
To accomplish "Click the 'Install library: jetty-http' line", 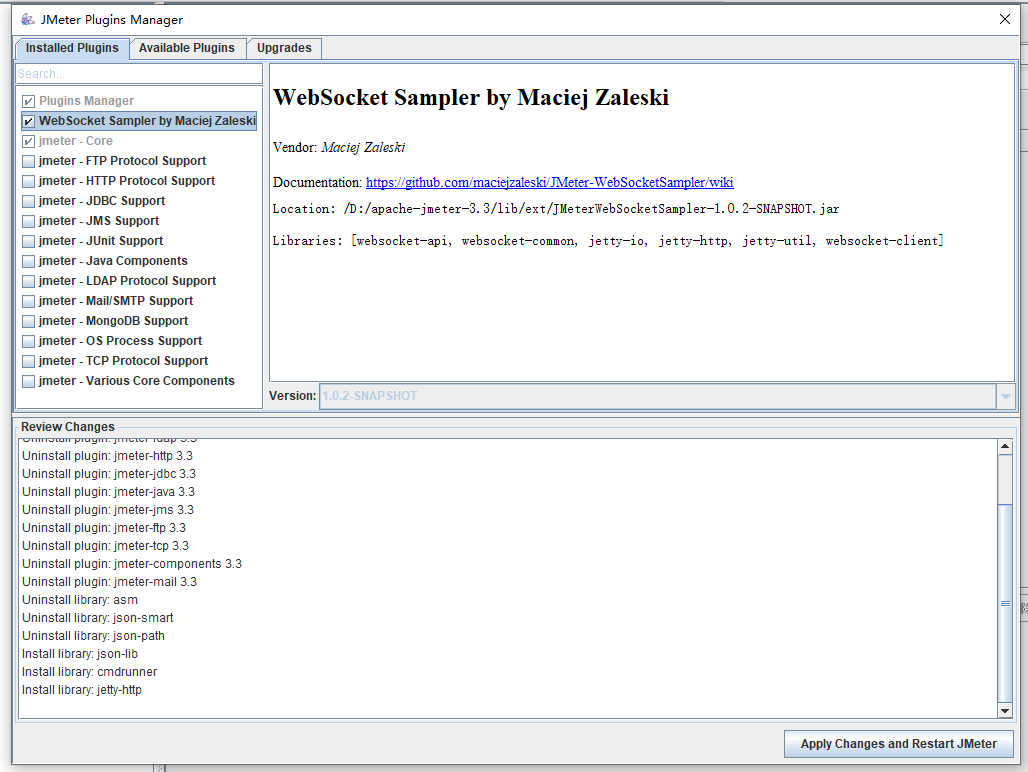I will pos(82,690).
